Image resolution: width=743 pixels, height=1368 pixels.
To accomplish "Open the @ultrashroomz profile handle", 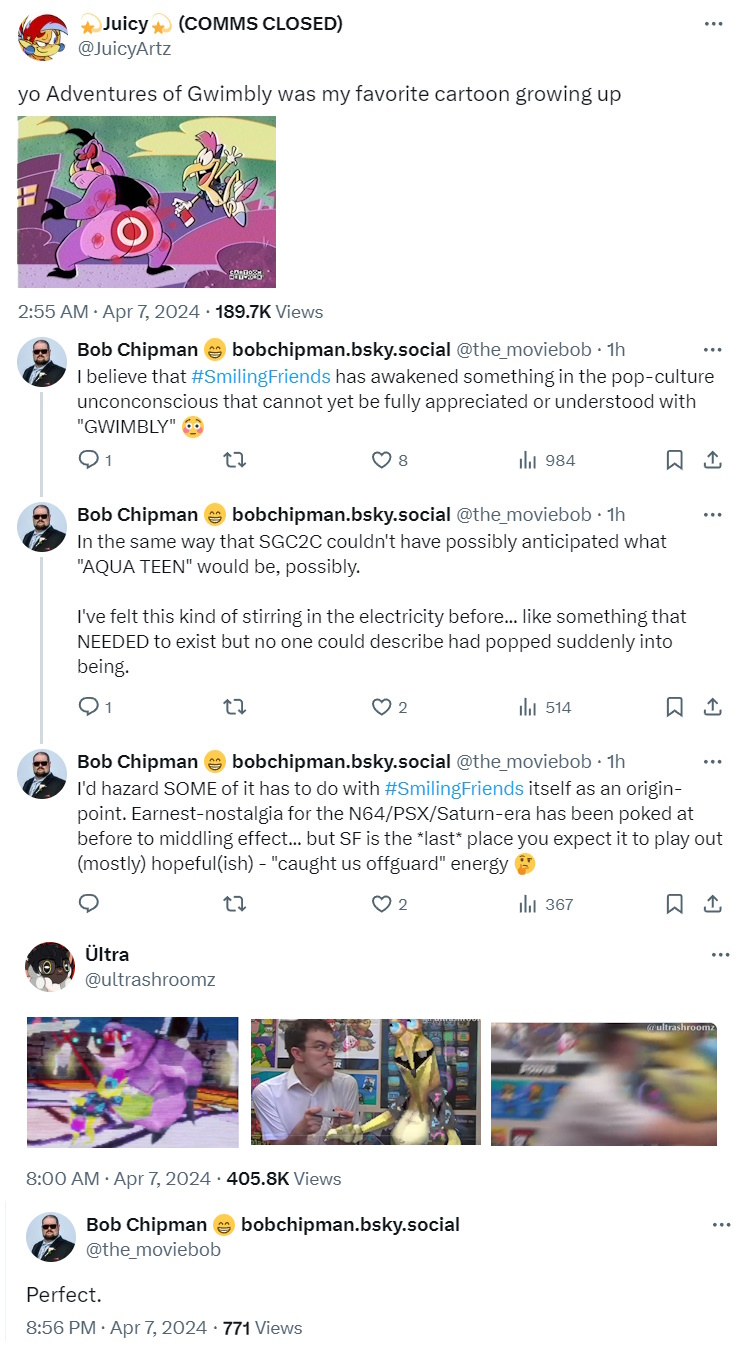I will (150, 980).
